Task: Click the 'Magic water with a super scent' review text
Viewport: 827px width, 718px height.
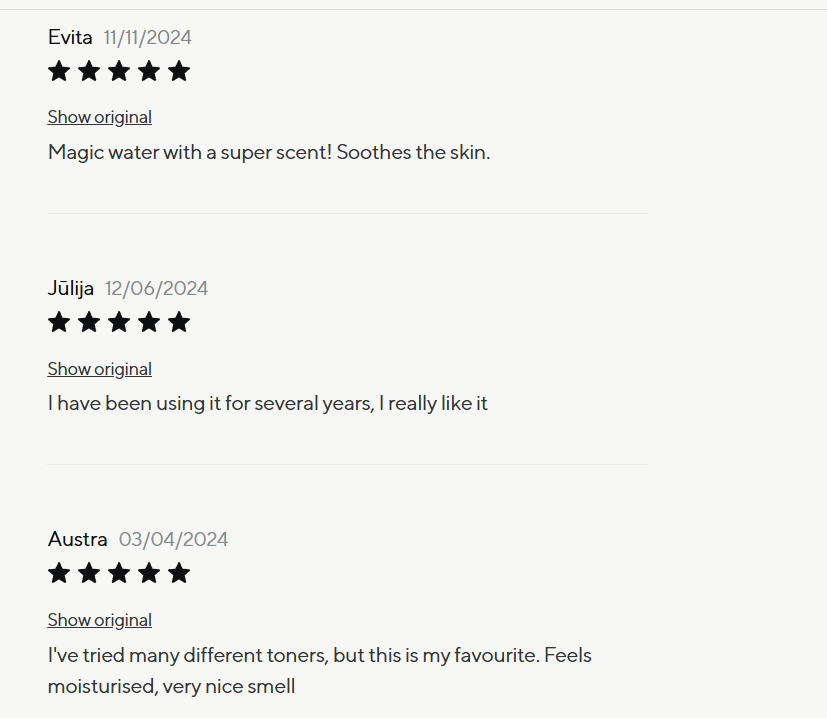Action: click(269, 153)
